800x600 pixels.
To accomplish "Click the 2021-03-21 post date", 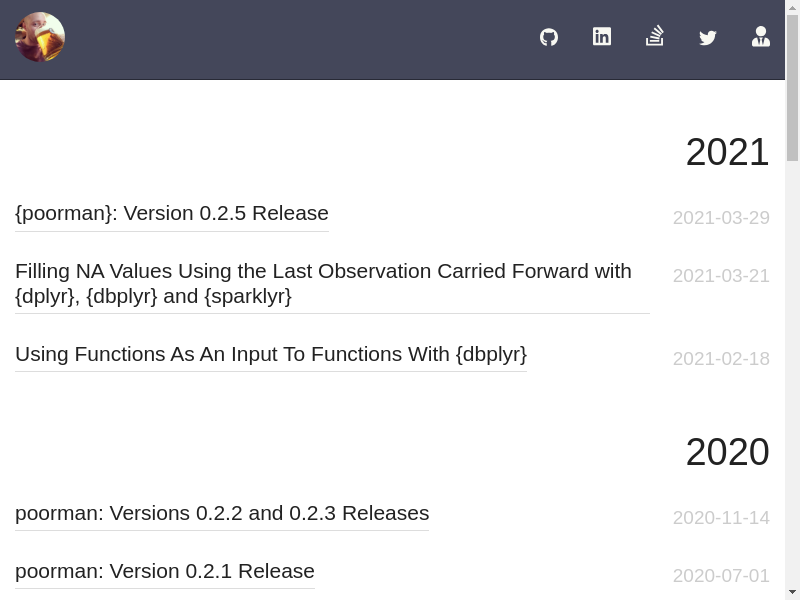I will [x=721, y=276].
